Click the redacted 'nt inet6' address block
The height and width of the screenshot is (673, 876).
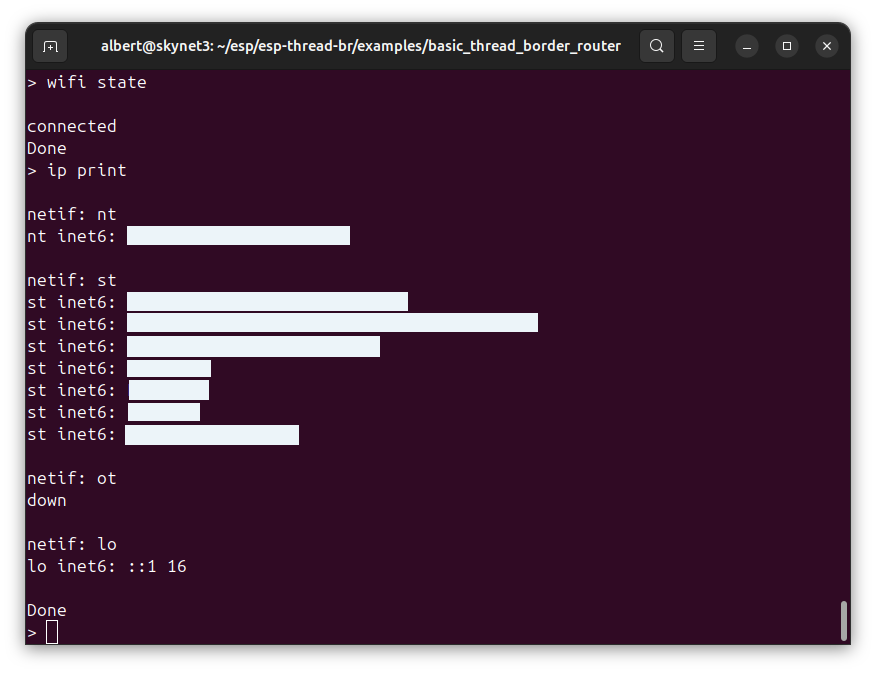[x=238, y=236]
